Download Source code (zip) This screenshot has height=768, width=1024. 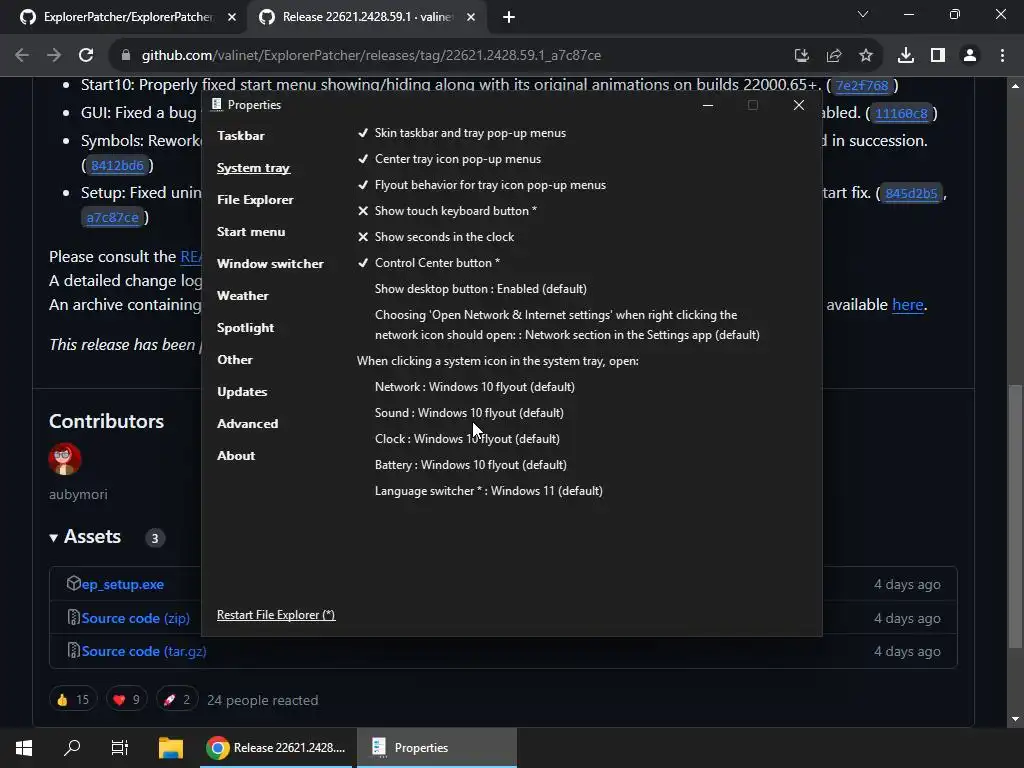point(135,618)
